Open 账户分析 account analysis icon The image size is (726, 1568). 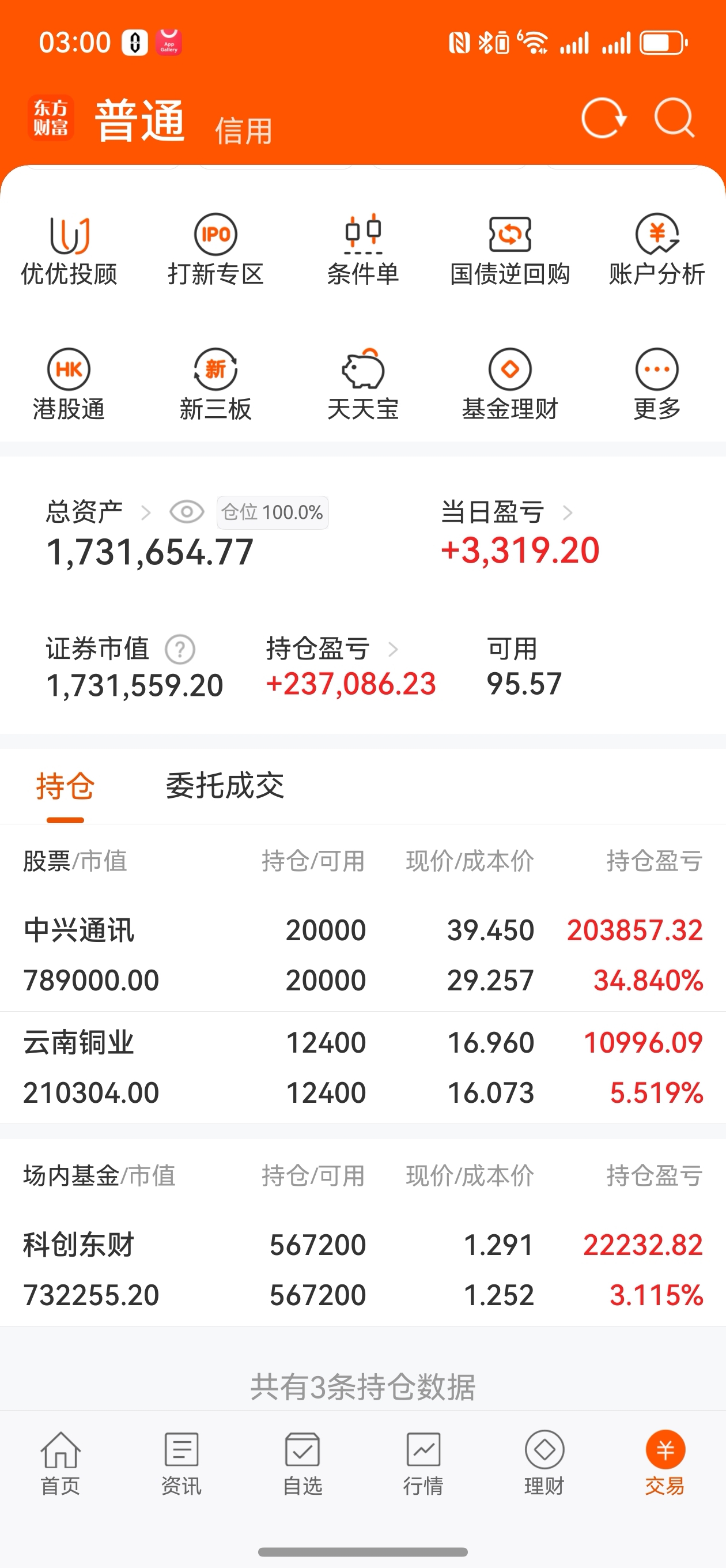click(657, 235)
